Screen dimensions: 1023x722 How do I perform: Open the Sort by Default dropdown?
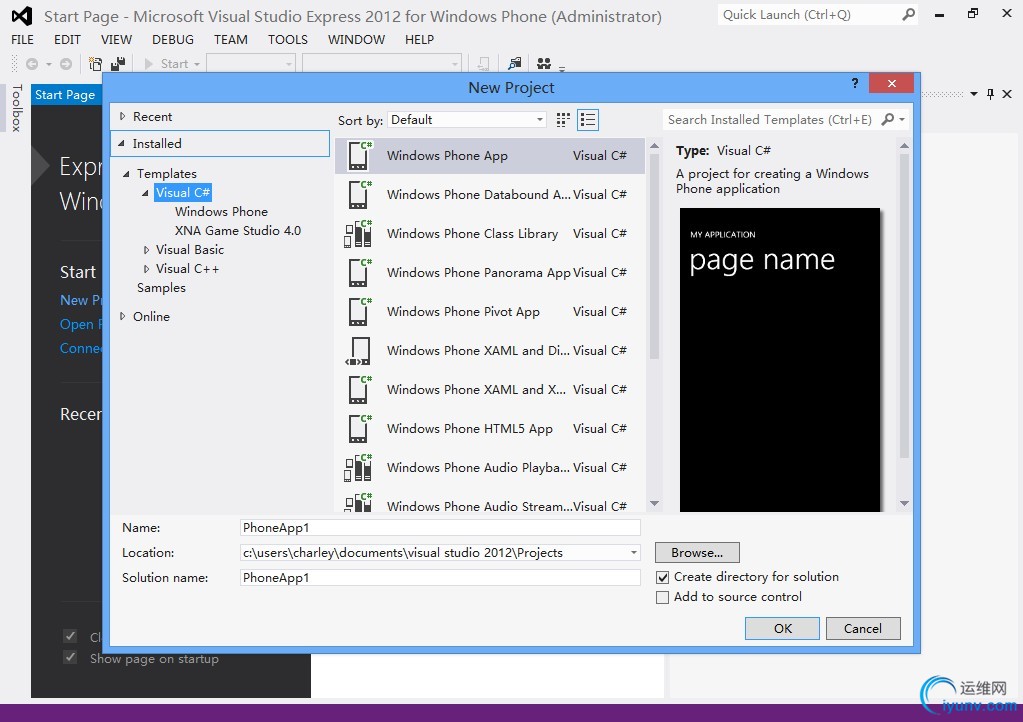467,120
